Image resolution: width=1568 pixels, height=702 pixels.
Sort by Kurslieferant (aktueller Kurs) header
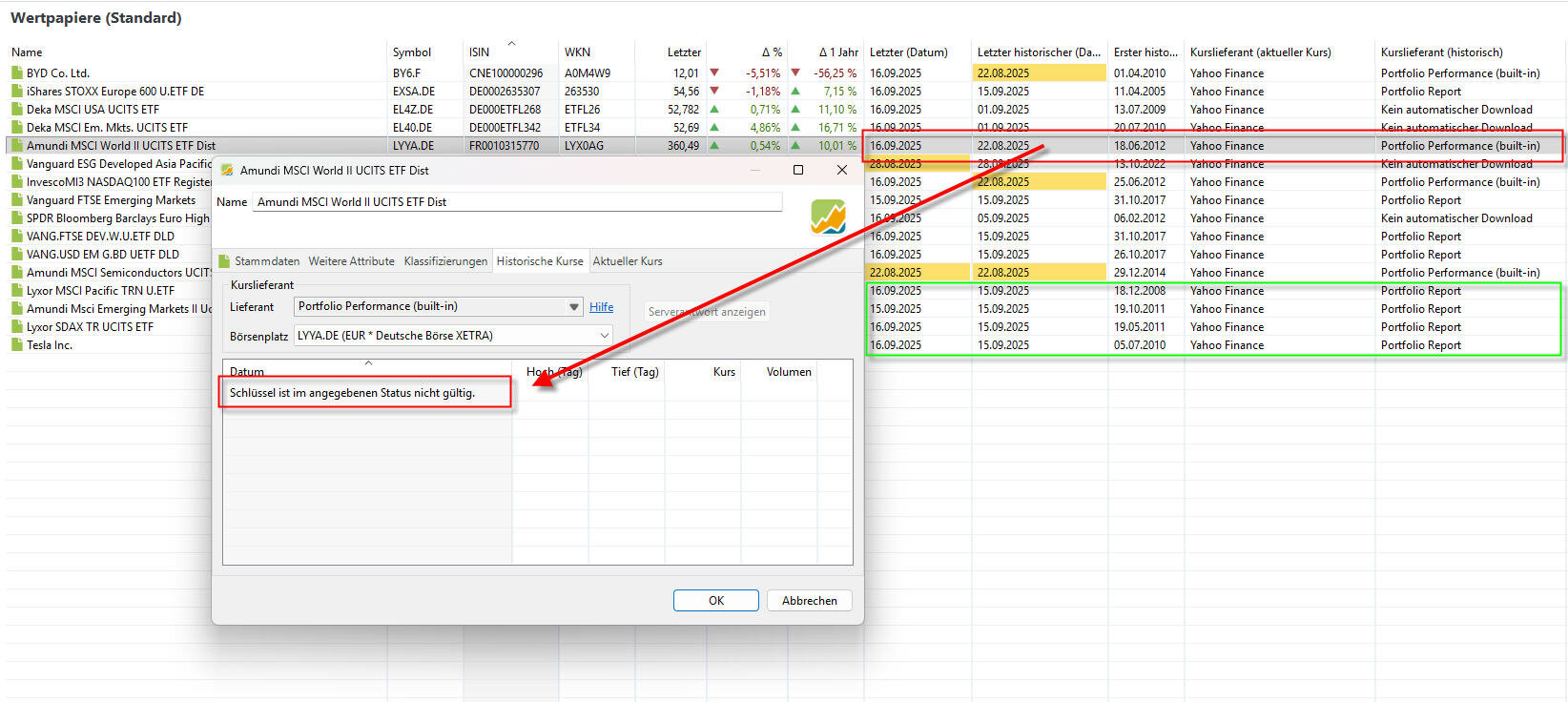(1261, 52)
